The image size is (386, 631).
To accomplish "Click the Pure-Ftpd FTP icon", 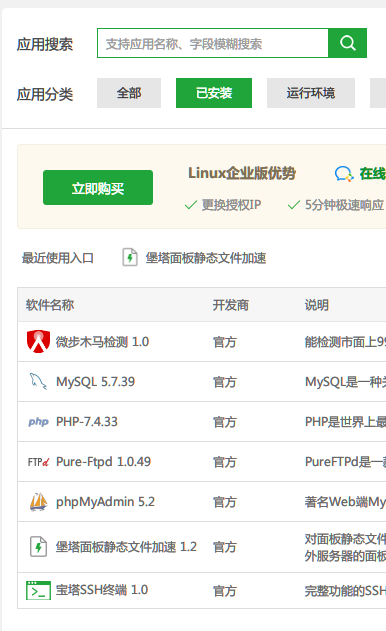I will pos(38,462).
